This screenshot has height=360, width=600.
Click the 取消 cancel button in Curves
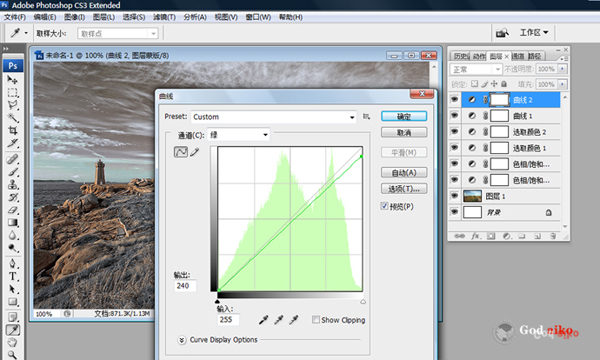click(x=404, y=133)
